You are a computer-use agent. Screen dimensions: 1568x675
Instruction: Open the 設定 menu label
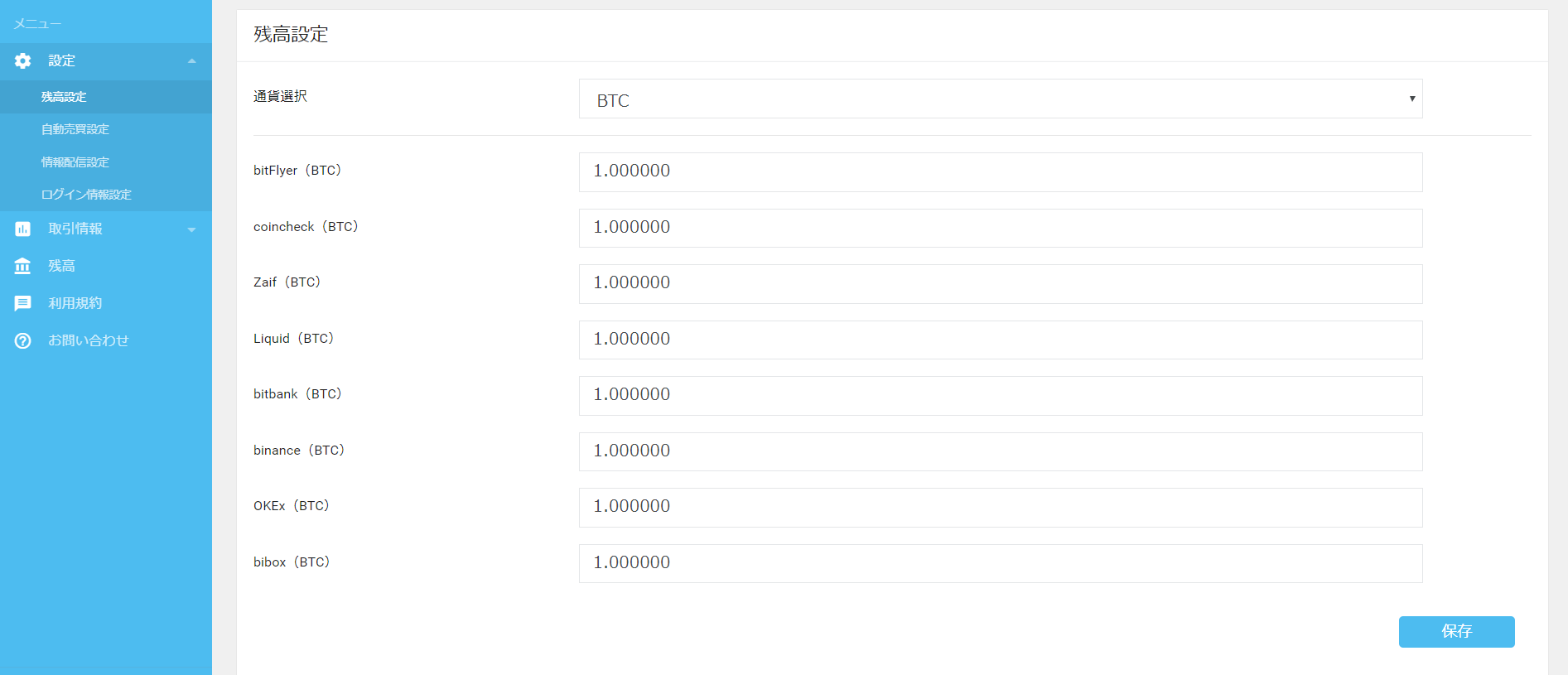click(61, 60)
